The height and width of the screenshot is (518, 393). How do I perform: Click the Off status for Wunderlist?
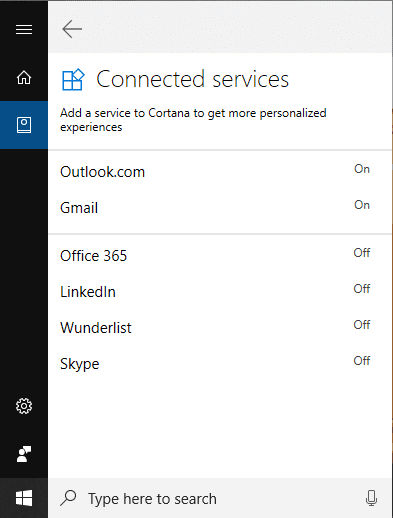tap(362, 325)
